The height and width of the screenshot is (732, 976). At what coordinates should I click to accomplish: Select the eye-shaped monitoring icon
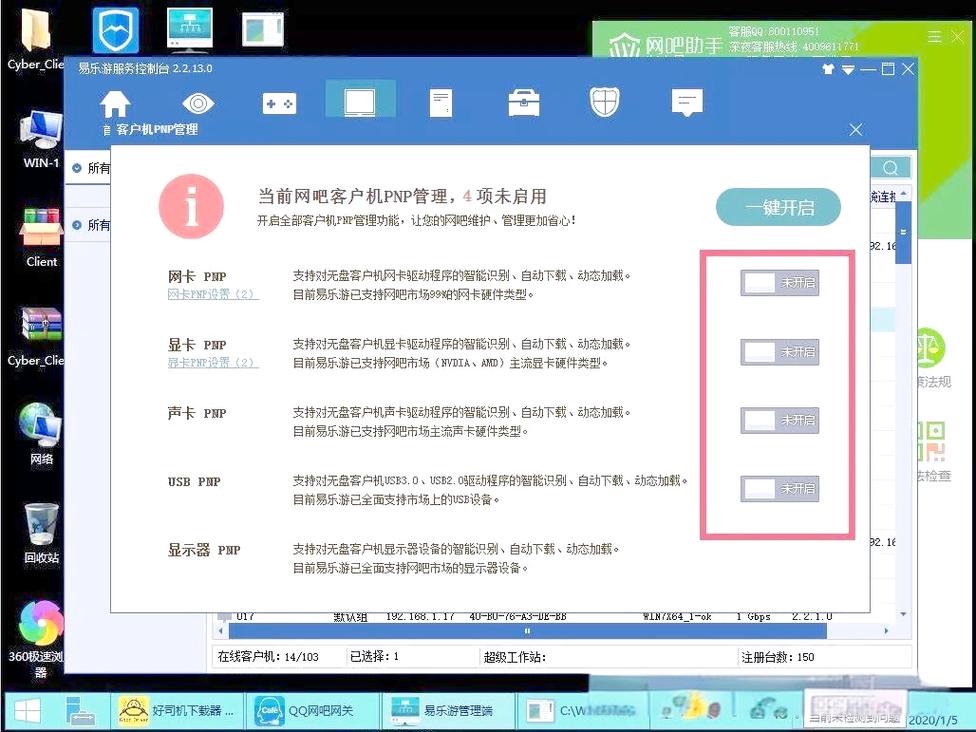click(x=197, y=103)
